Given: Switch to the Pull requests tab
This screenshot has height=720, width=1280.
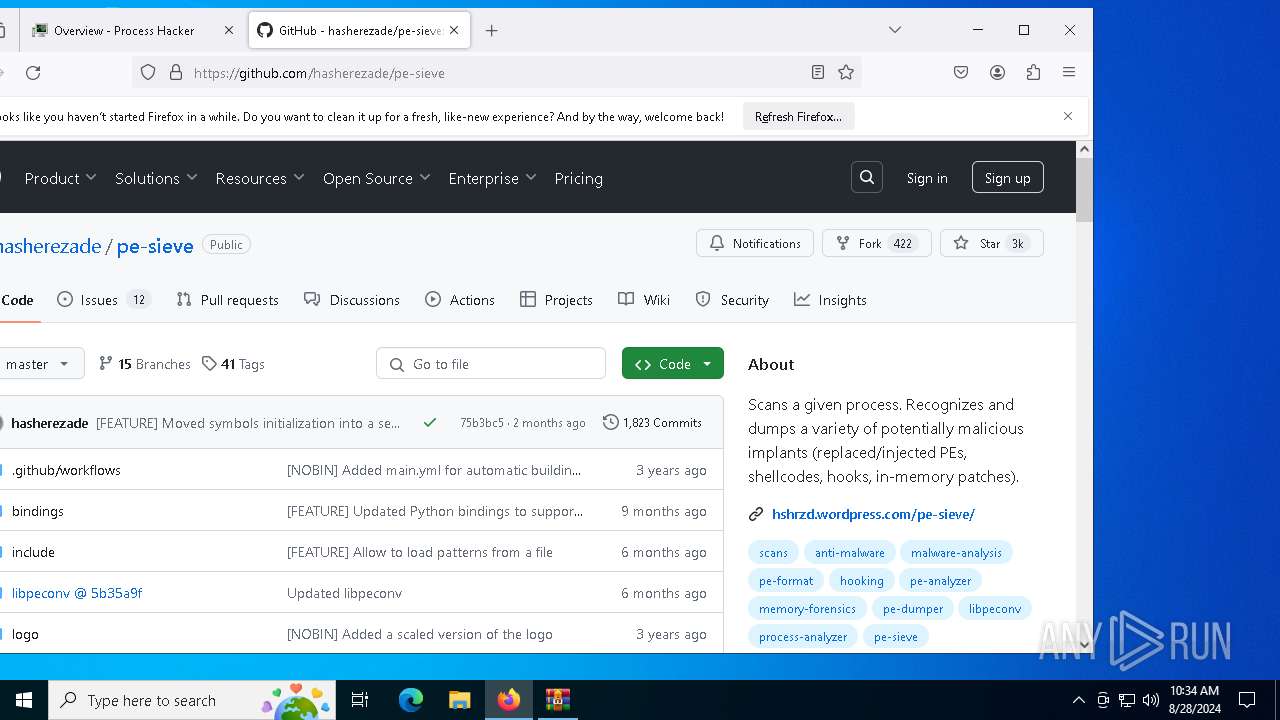Looking at the screenshot, I should [227, 300].
